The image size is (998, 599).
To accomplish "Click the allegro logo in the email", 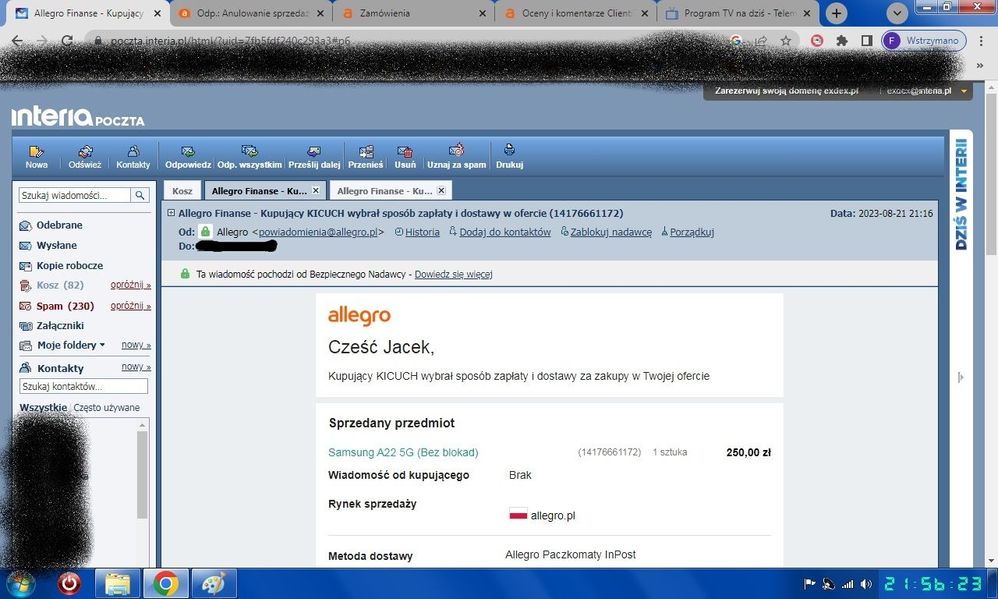I will click(x=359, y=315).
